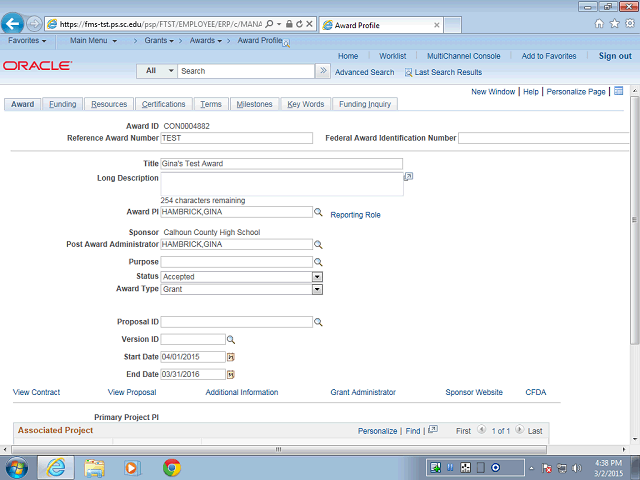Switch to the Resources tab
Screen dimensions: 640x480
click(109, 104)
